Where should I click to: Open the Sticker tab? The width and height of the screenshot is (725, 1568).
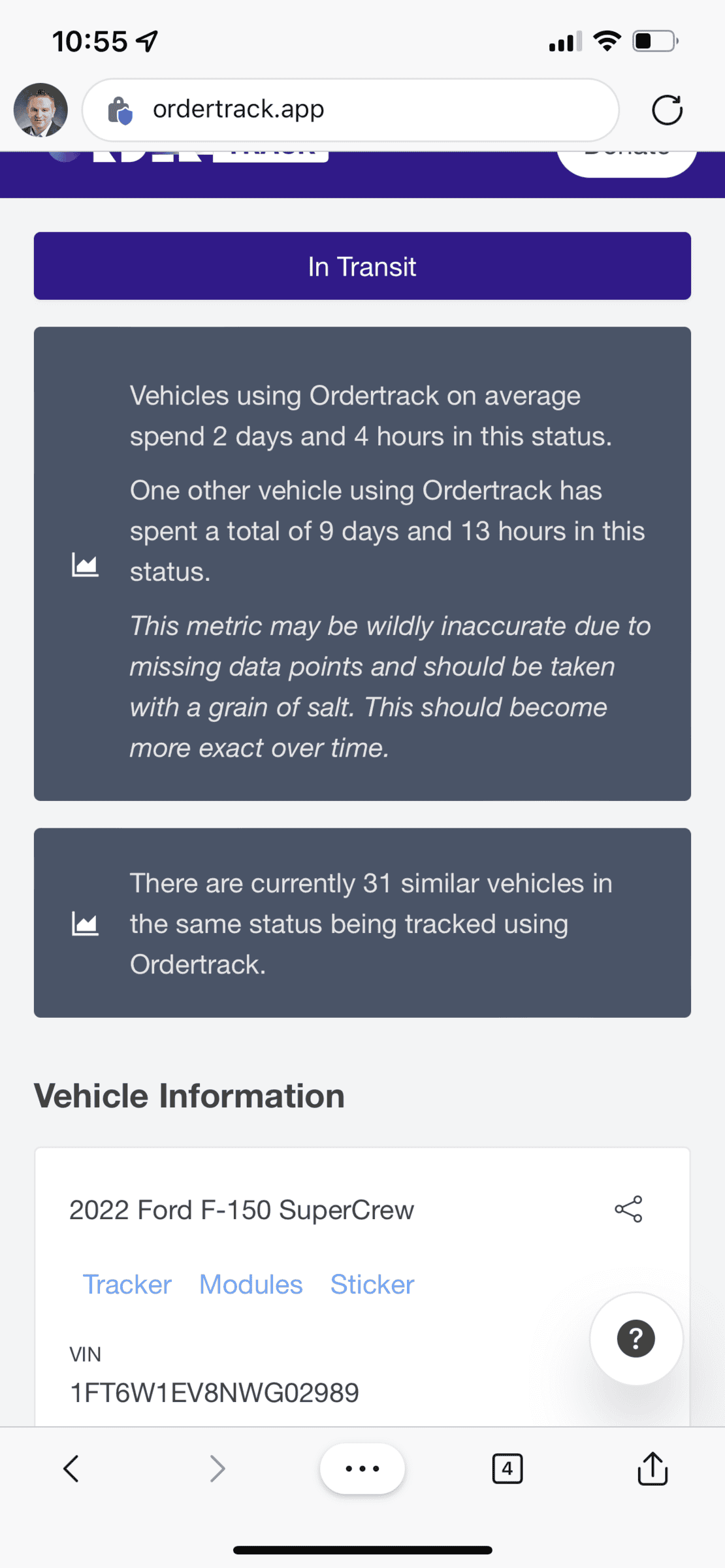[x=372, y=1284]
